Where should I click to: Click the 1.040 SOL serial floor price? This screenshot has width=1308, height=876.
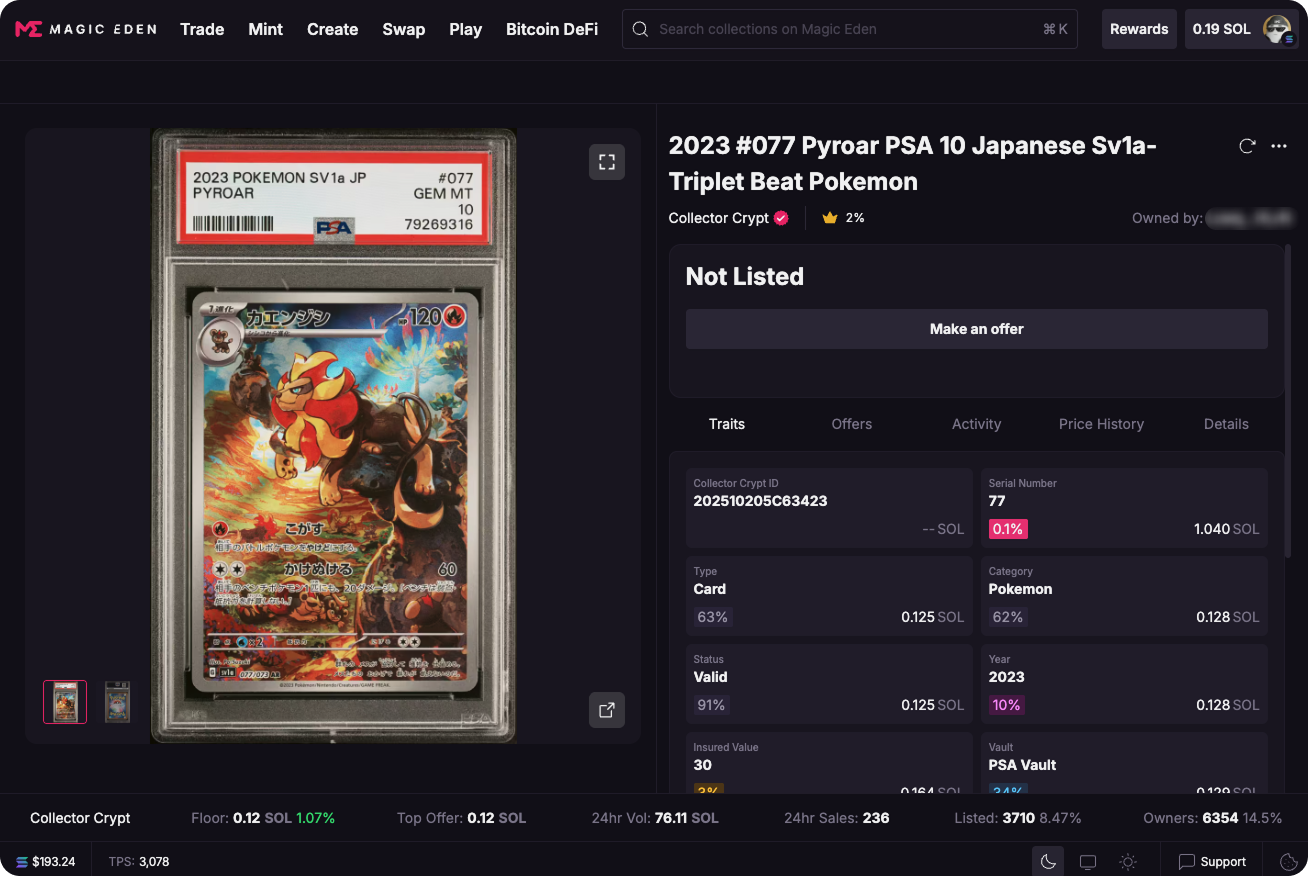coord(1227,529)
